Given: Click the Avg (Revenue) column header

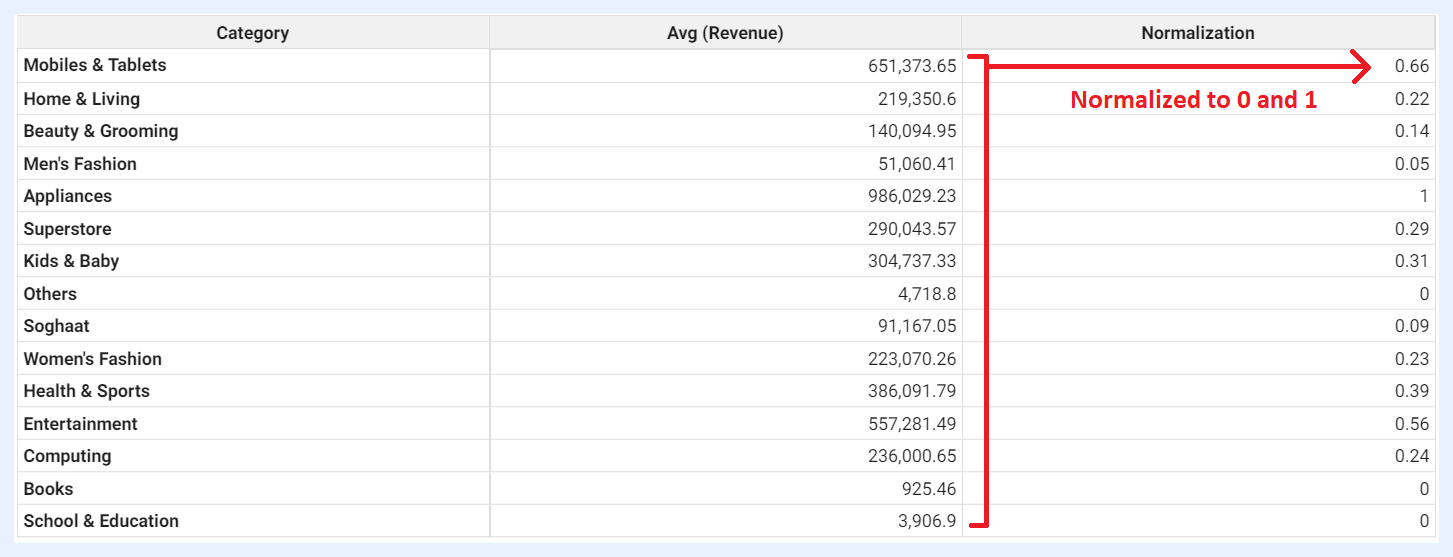Looking at the screenshot, I should [x=725, y=33].
